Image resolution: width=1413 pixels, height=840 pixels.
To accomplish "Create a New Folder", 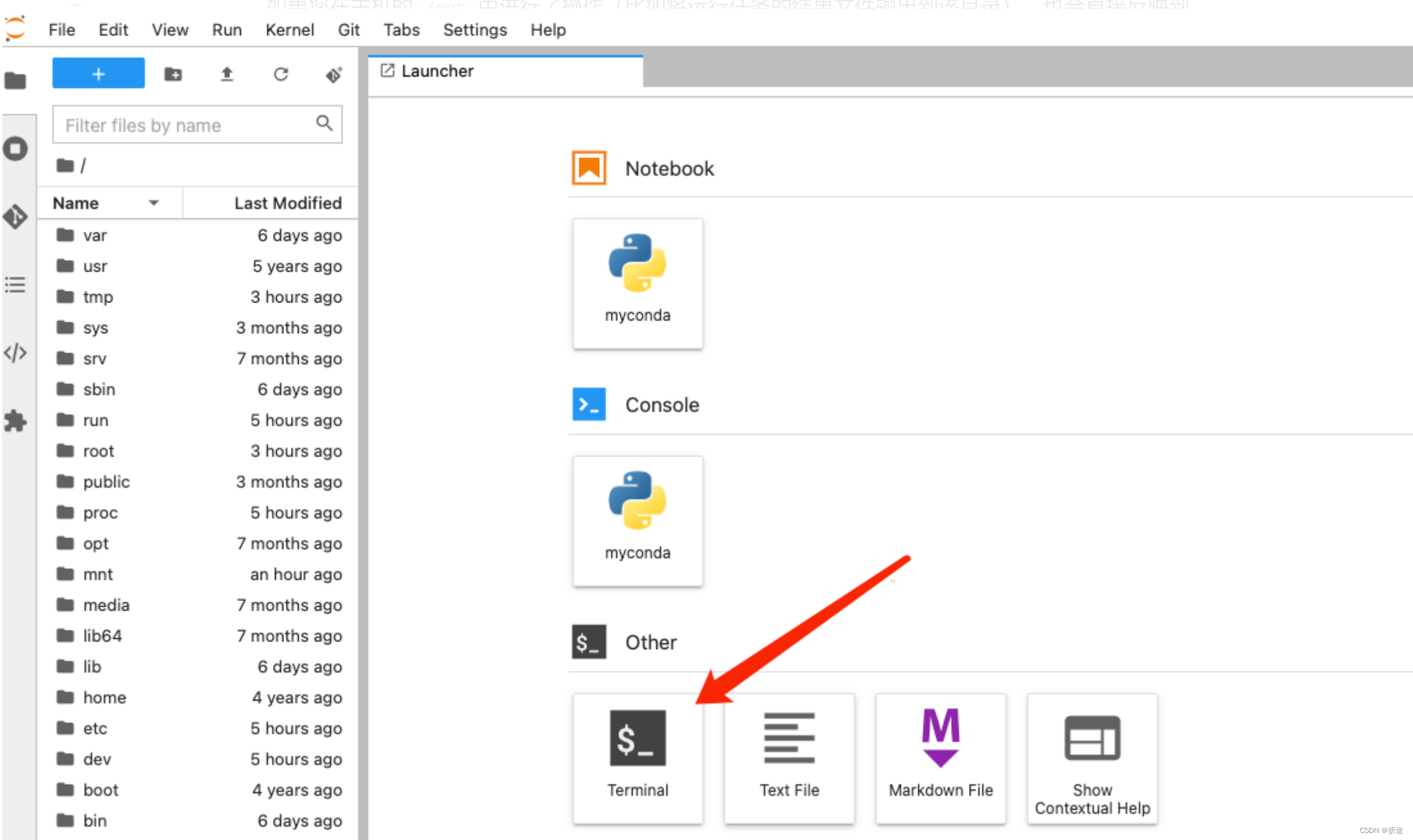I will pos(173,74).
